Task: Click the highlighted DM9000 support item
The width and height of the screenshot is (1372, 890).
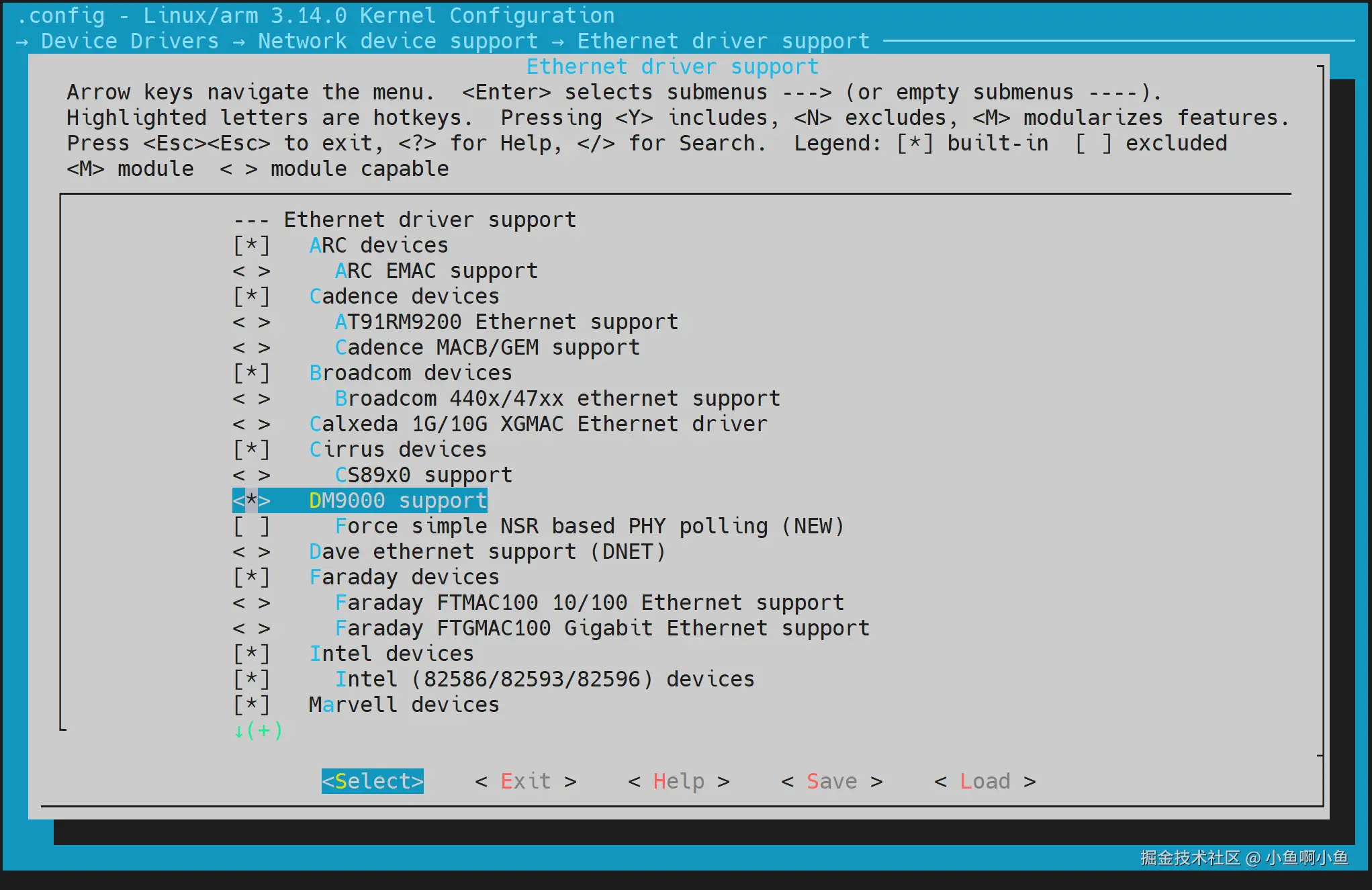Action: [397, 500]
